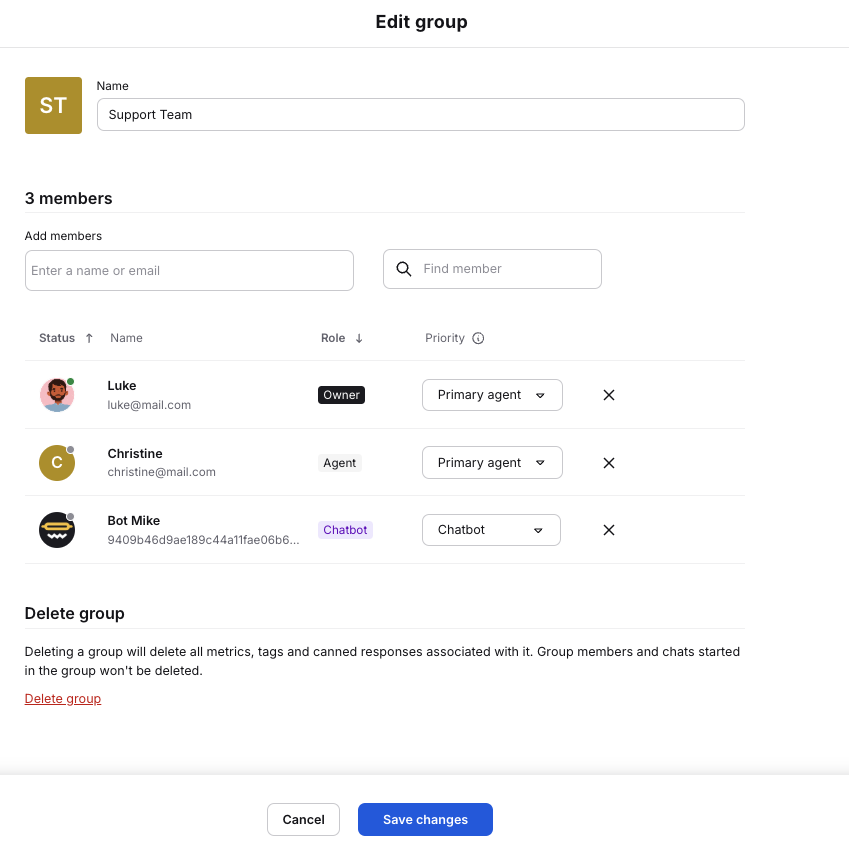
Task: Click Christine's avatar circle
Action: pyautogui.click(x=57, y=463)
